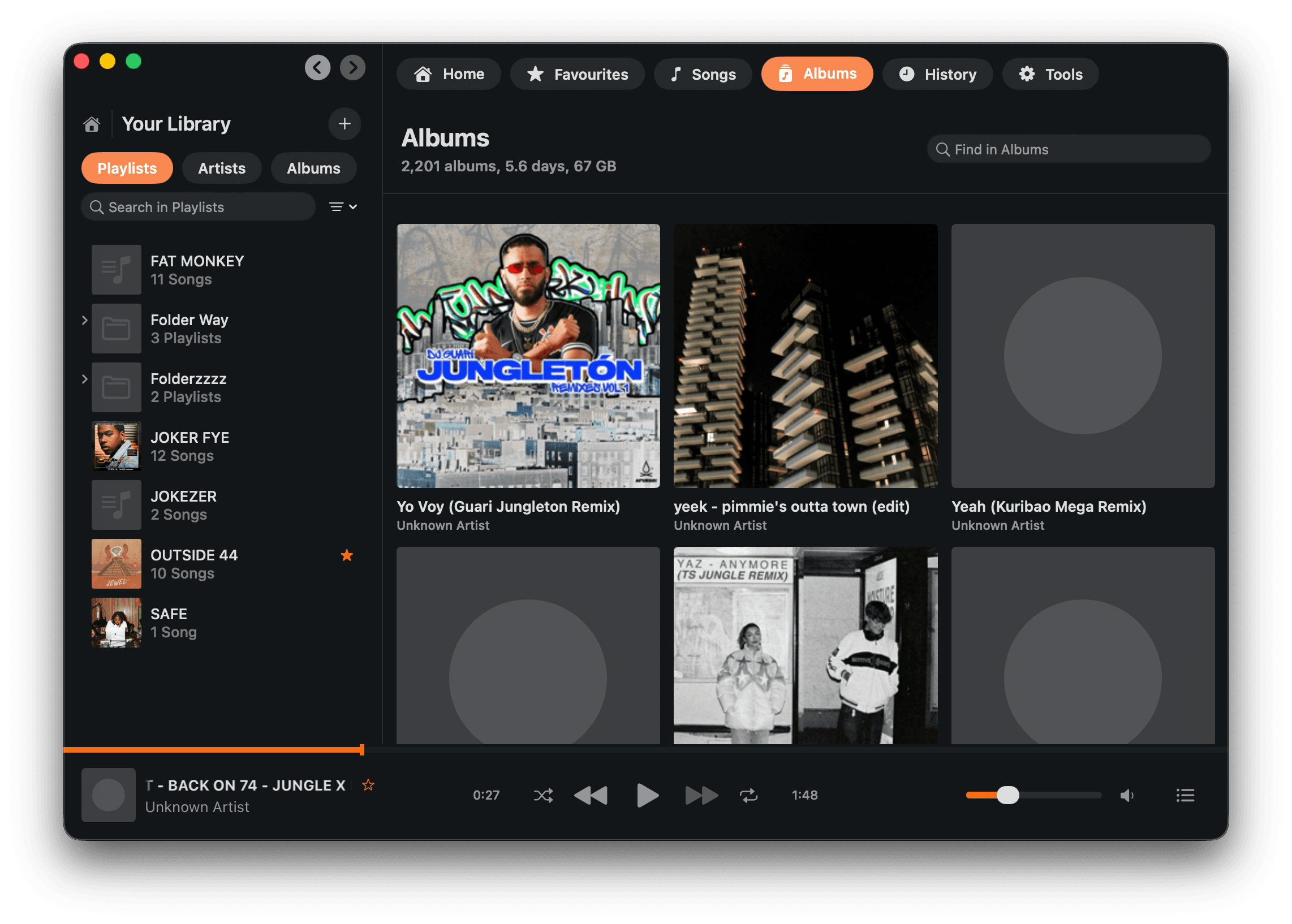Create a new playlist with the plus button
Image resolution: width=1292 pixels, height=924 pixels.
click(344, 123)
